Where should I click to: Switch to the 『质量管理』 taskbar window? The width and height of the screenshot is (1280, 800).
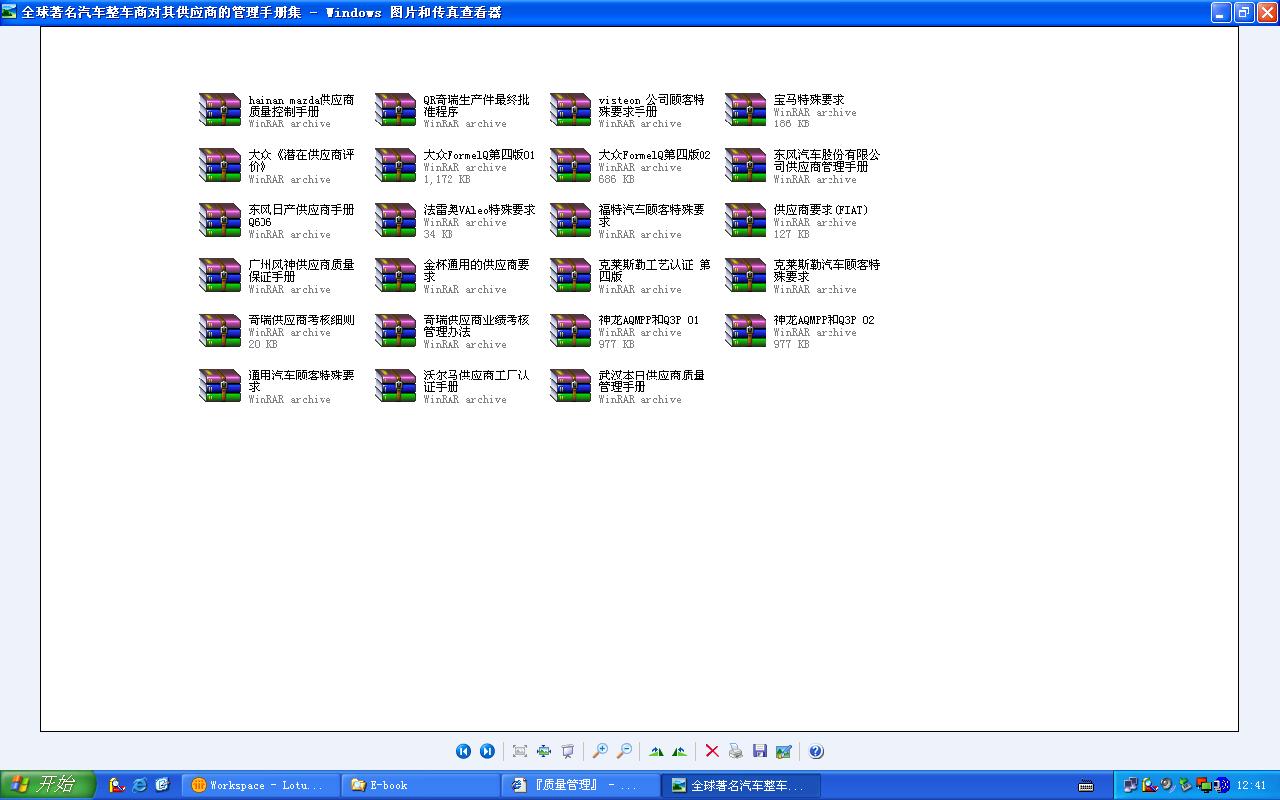(x=580, y=786)
